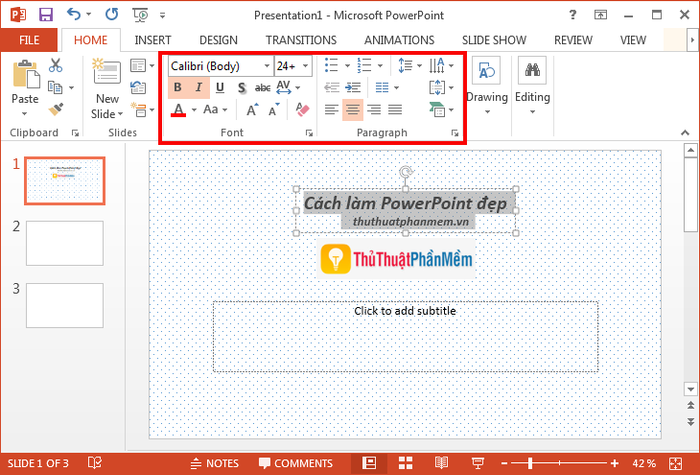This screenshot has width=700, height=475.
Task: Switch to Normal view in status bar
Action: coord(369,463)
